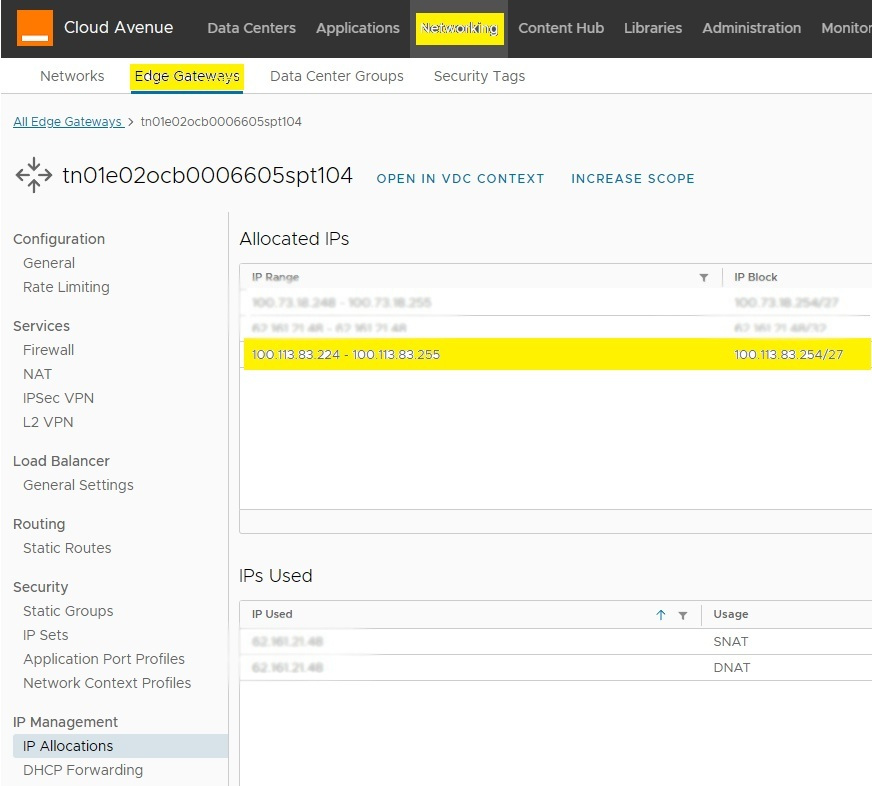
Task: Open the Data Centers top menu
Action: coord(251,28)
